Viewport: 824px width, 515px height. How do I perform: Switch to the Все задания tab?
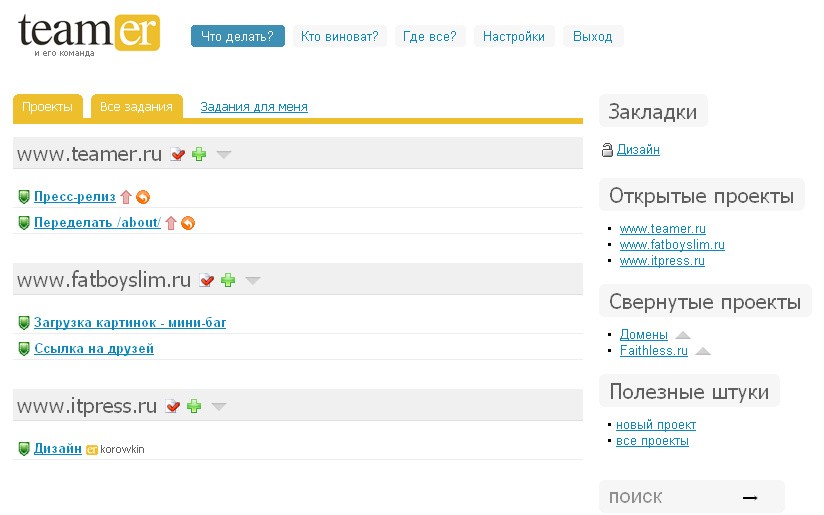click(136, 107)
